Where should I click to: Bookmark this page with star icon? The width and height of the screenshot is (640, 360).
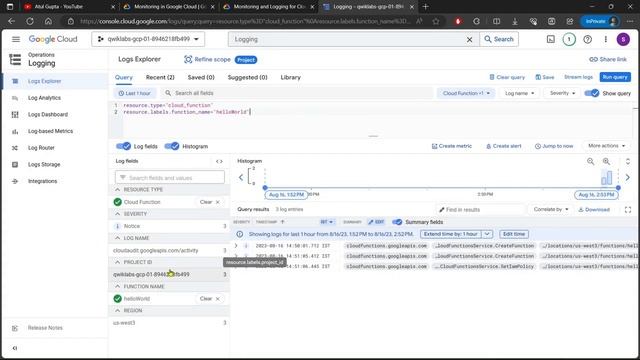(x=436, y=21)
